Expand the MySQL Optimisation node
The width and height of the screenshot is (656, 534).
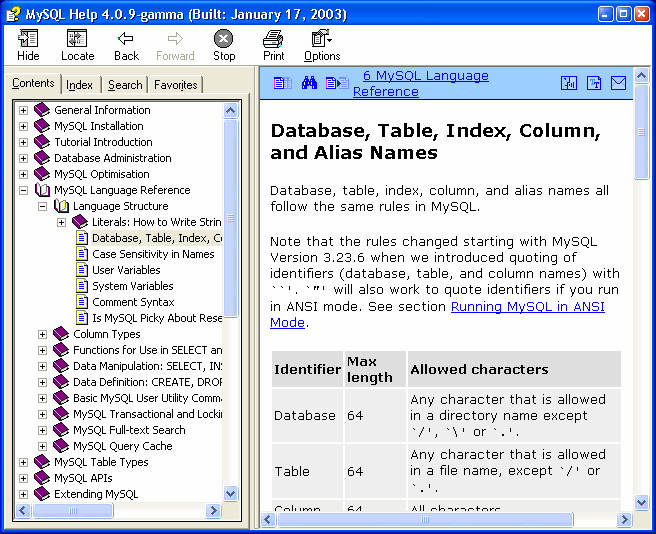[23, 174]
